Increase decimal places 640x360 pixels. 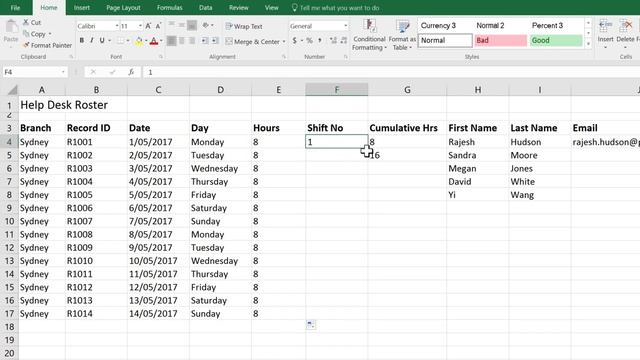[333, 40]
